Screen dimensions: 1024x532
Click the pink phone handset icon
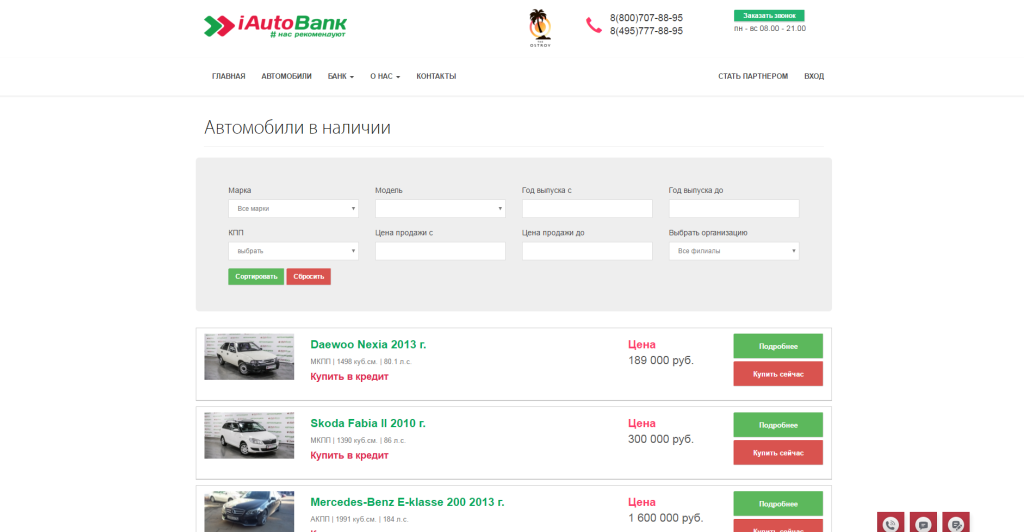594,25
